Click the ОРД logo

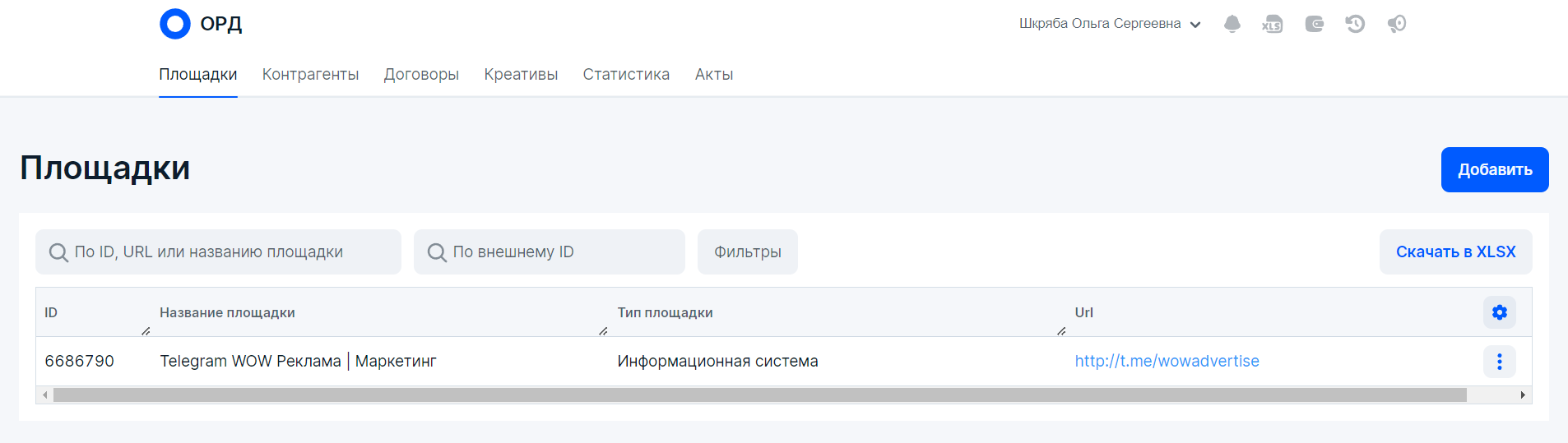click(x=200, y=24)
